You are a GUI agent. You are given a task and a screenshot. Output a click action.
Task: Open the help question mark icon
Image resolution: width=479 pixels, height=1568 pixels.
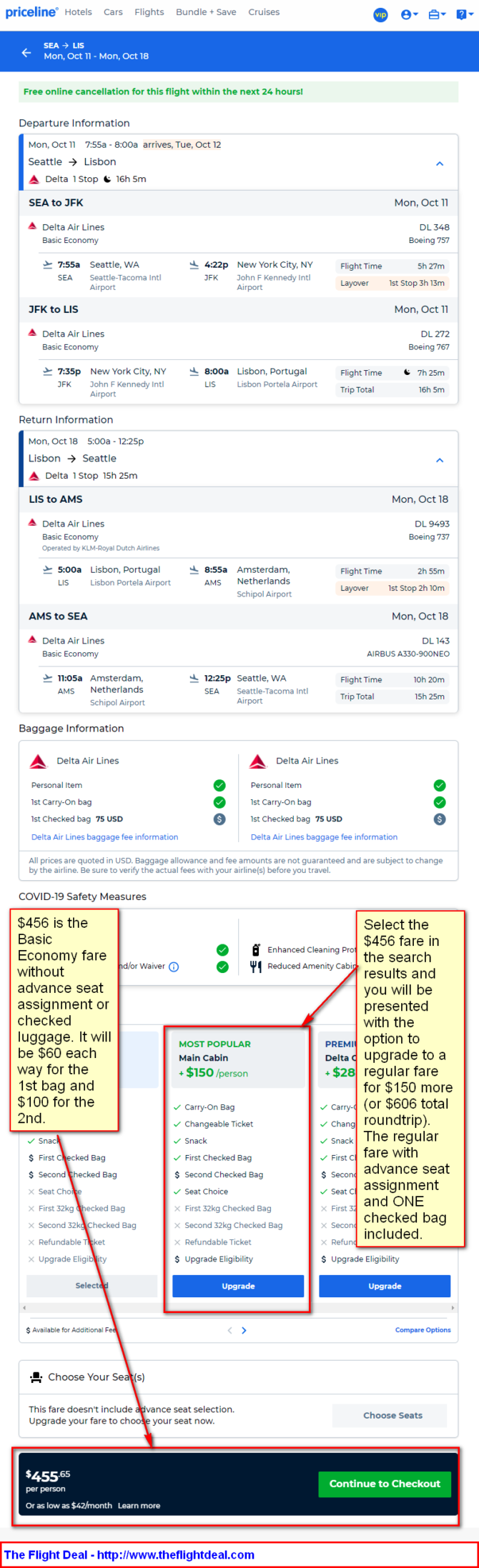click(x=463, y=14)
